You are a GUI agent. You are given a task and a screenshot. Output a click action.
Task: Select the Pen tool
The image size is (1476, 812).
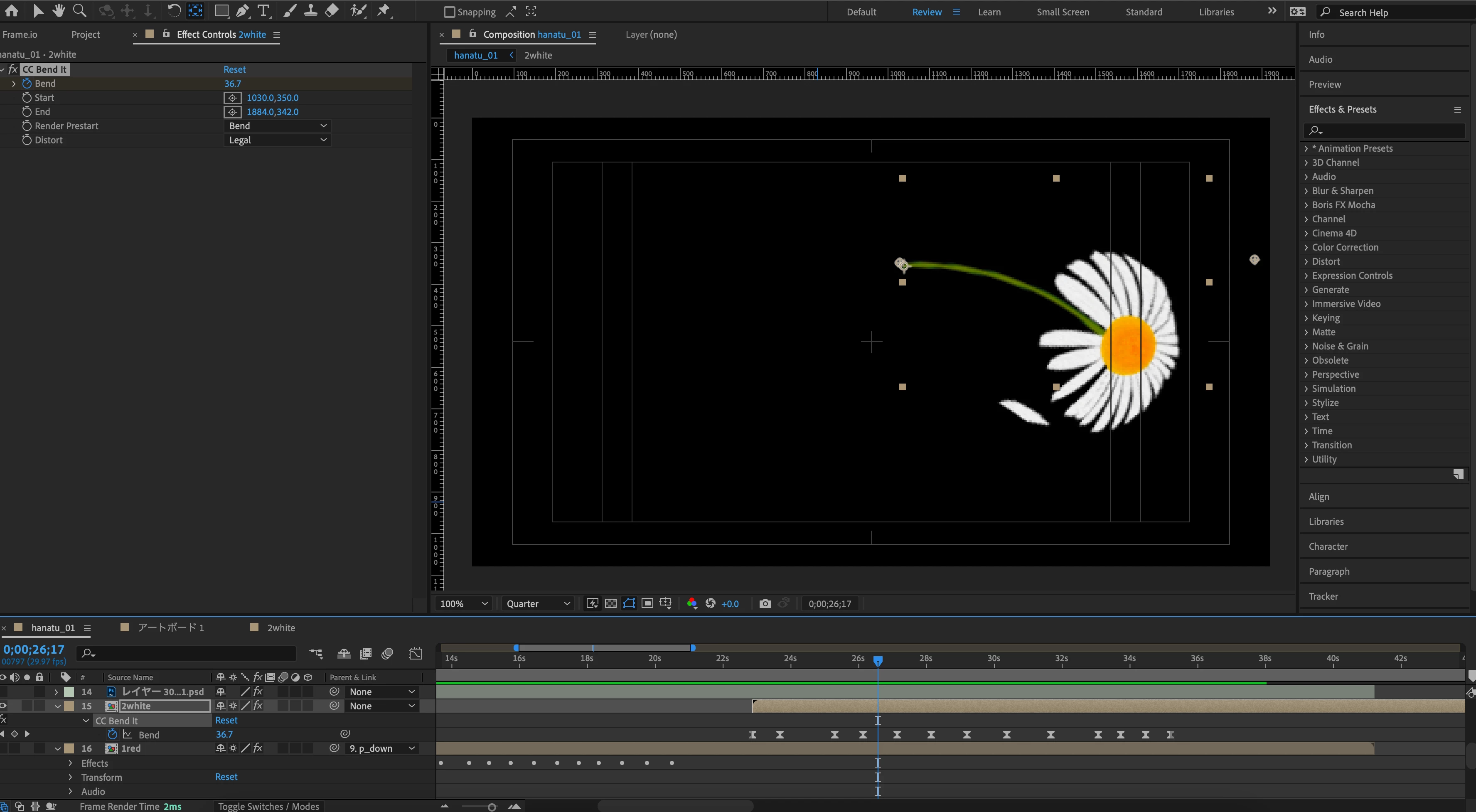coord(242,11)
